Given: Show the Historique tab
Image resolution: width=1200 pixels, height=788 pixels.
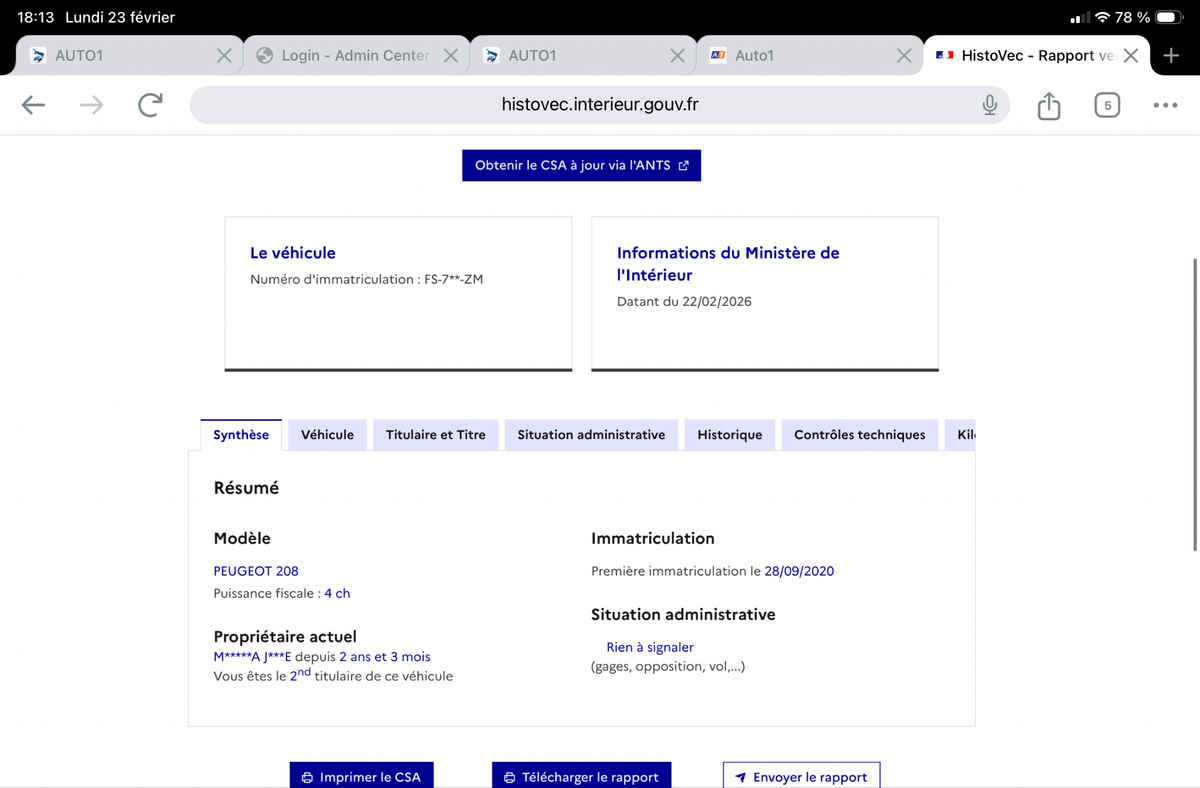Looking at the screenshot, I should pos(729,435).
